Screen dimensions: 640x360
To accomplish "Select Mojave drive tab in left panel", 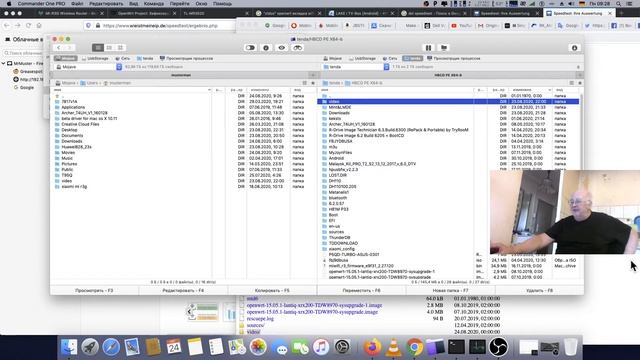I will [x=66, y=58].
